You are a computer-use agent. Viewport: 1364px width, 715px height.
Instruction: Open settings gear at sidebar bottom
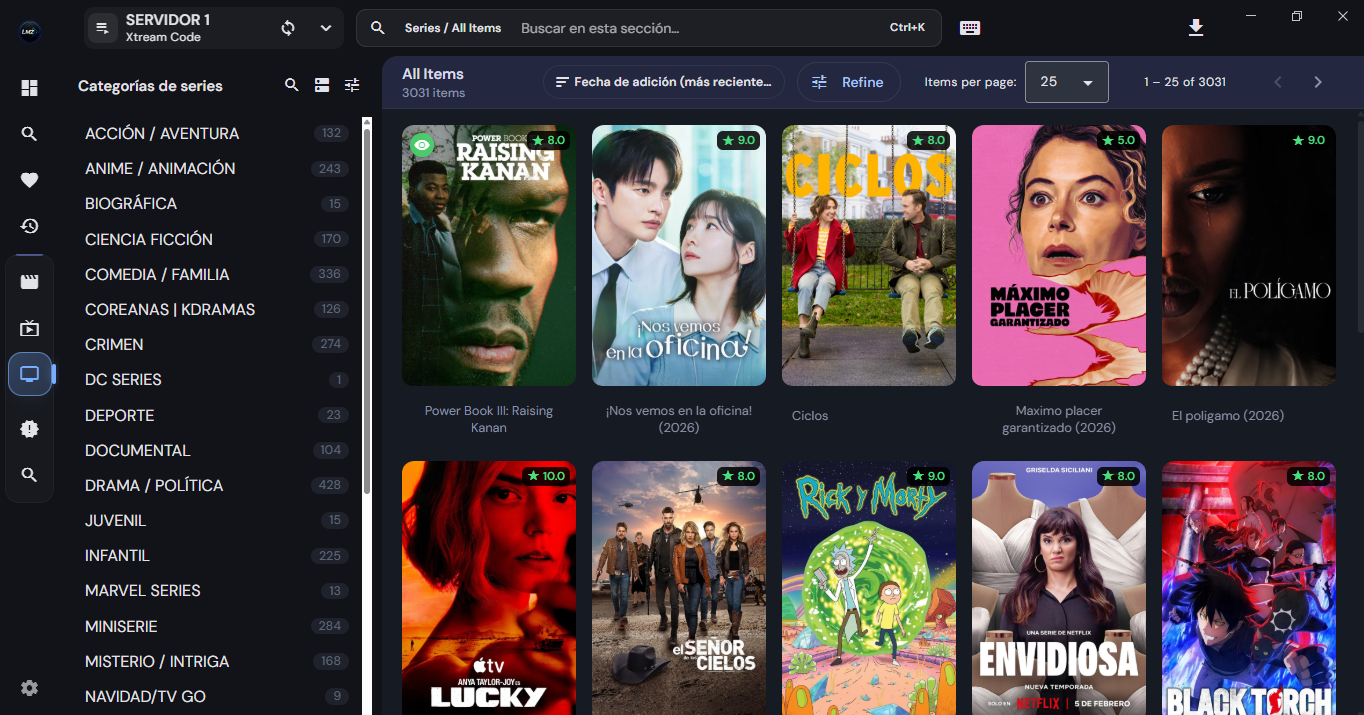click(x=29, y=688)
